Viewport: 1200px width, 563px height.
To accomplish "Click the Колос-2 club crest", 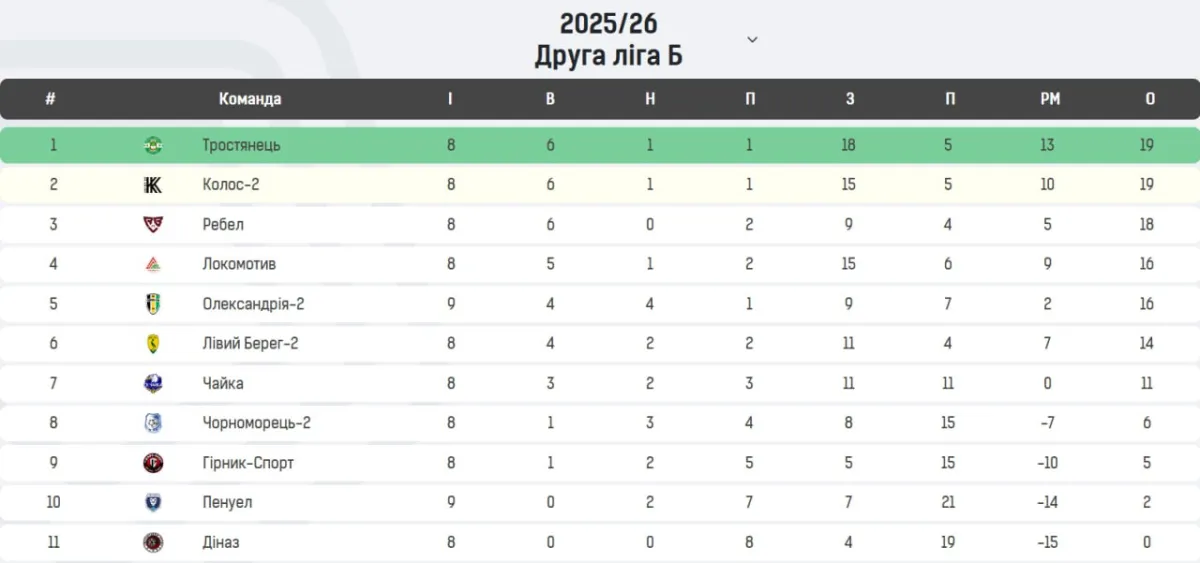I will (153, 185).
